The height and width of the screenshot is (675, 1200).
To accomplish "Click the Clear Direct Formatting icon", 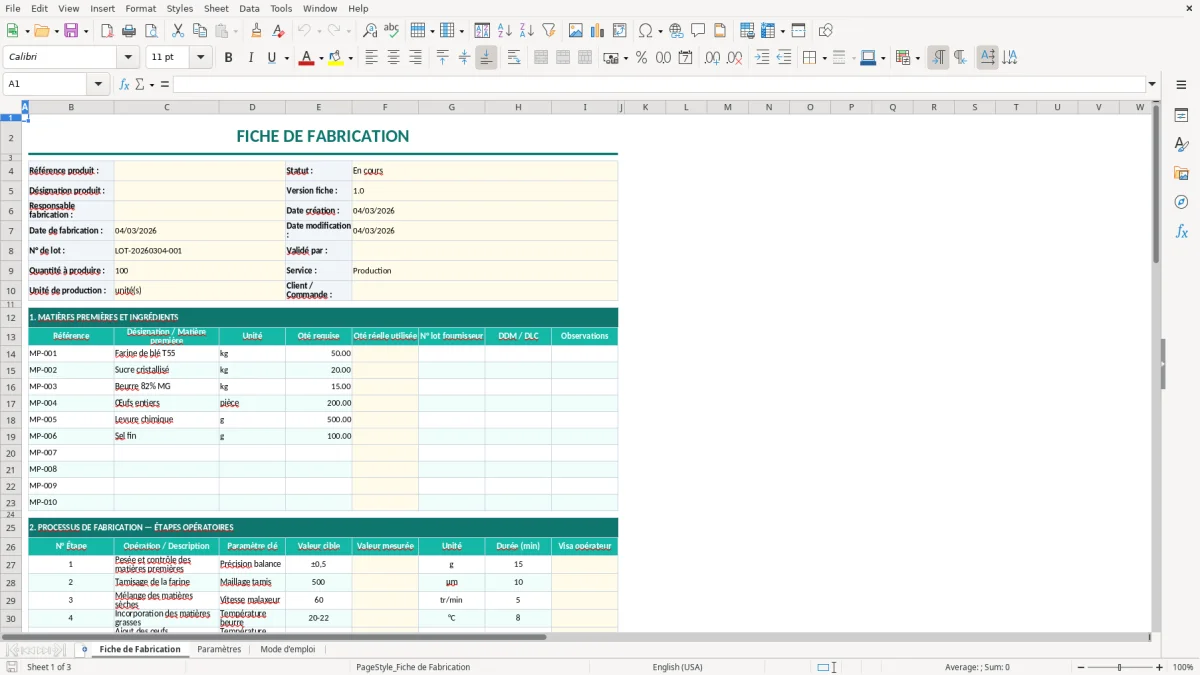I will pos(278,31).
